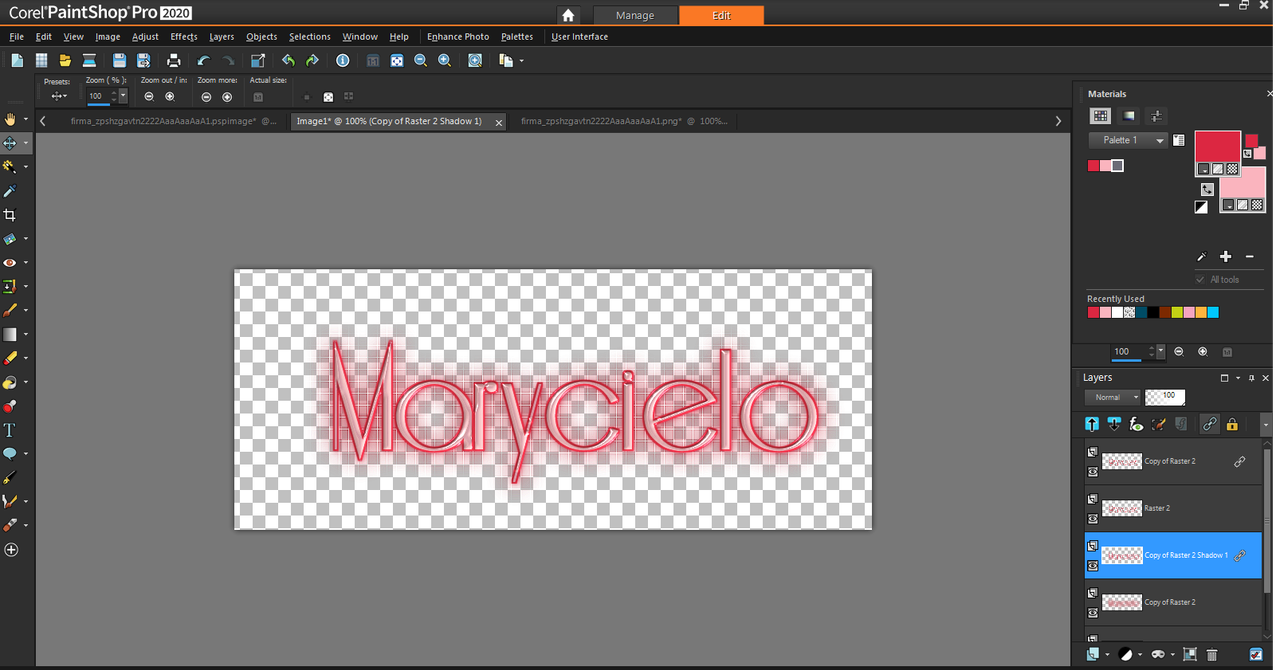Screen dimensions: 1280x670
Task: Switch to firma_zpshzgavtn2222AaaAaaAaA1.png document tab
Action: [x=624, y=121]
